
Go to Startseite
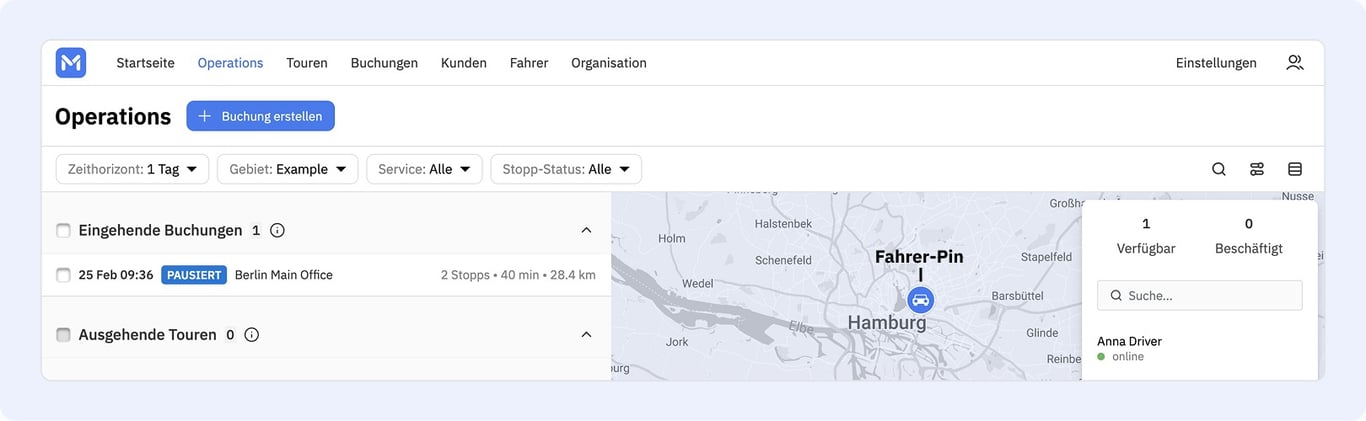pos(145,63)
